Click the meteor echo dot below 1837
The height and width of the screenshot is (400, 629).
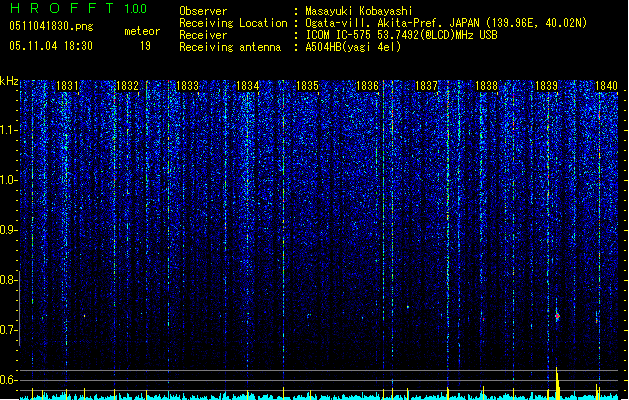click(408, 307)
